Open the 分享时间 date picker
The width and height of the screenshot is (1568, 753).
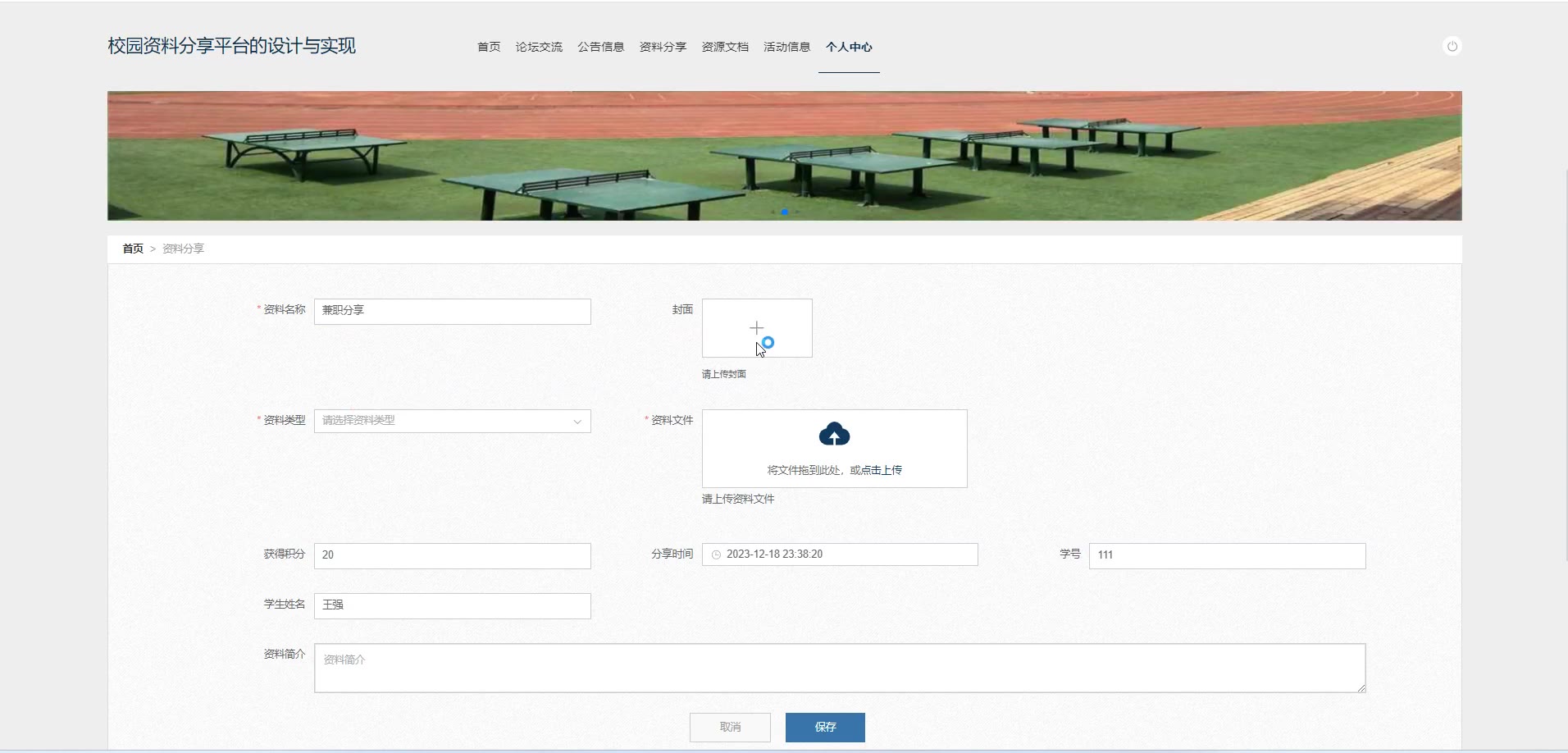[840, 554]
